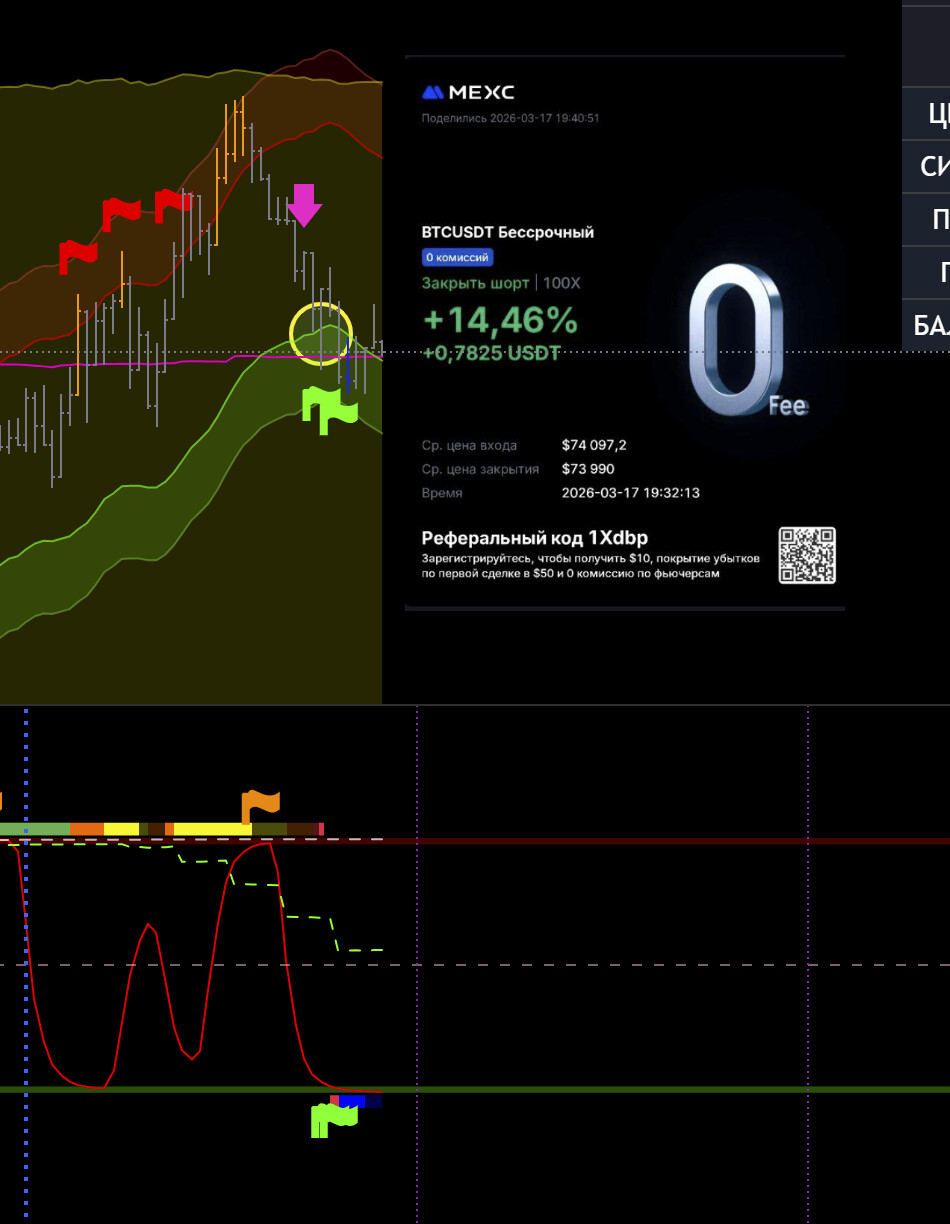Click the MEXC logo on the share card
This screenshot has height=1224, width=950.
468,93
